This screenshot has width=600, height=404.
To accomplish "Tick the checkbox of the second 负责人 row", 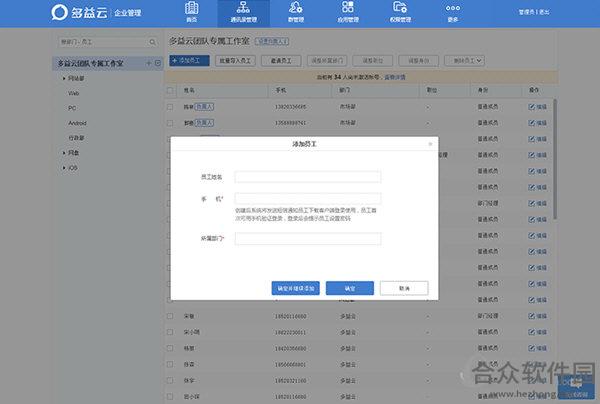I will 170,123.
